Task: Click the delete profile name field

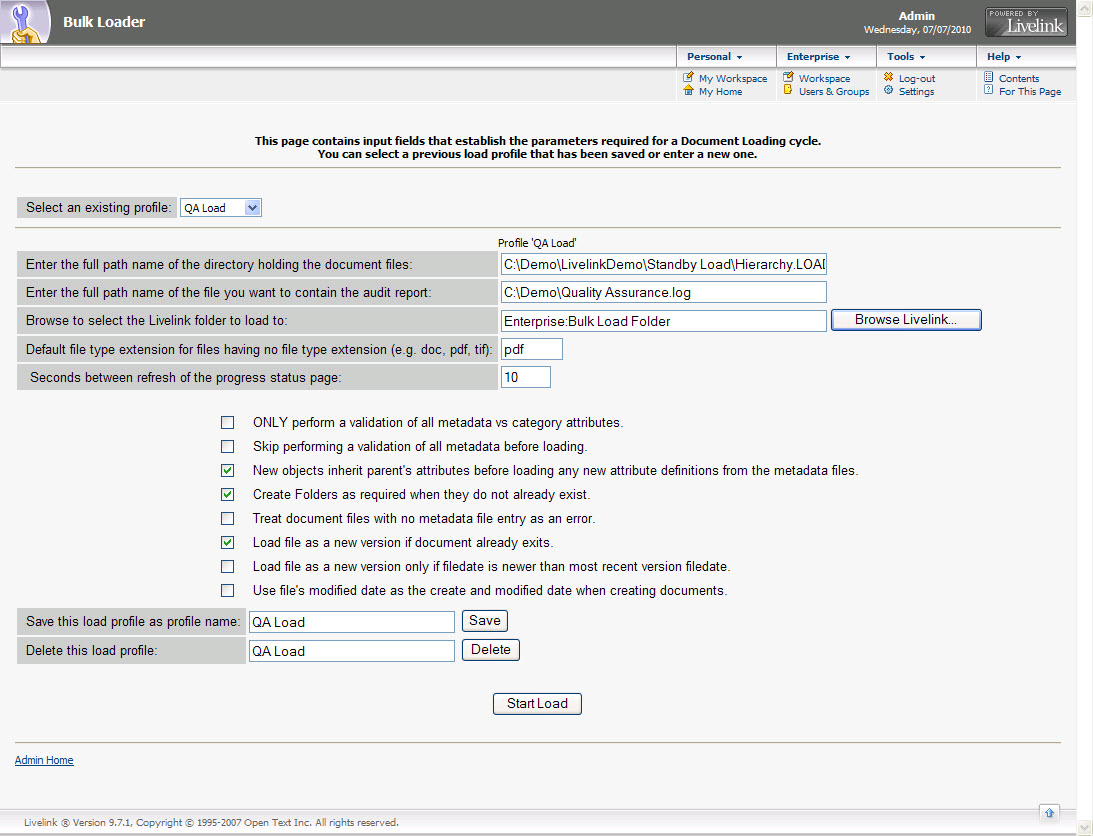Action: [351, 651]
